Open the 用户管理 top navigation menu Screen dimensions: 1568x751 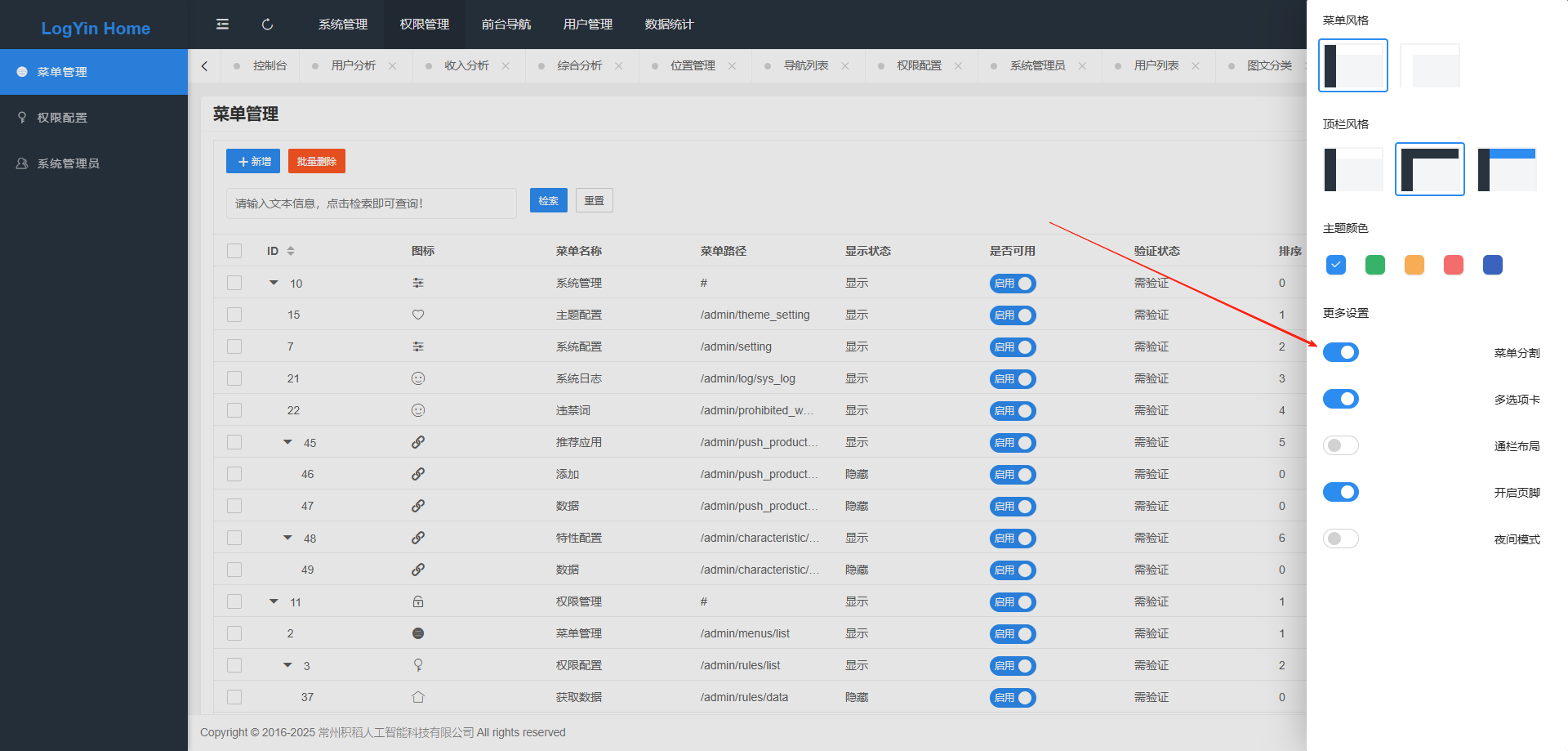(588, 25)
